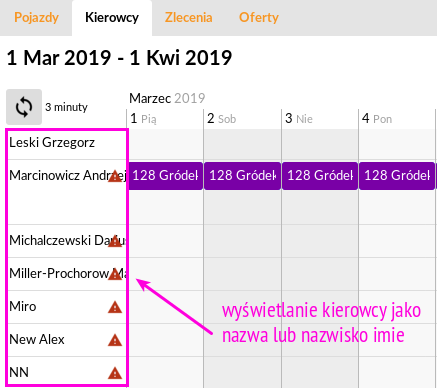
Task: Open 128 Gródek event on March 1
Action: tap(165, 176)
